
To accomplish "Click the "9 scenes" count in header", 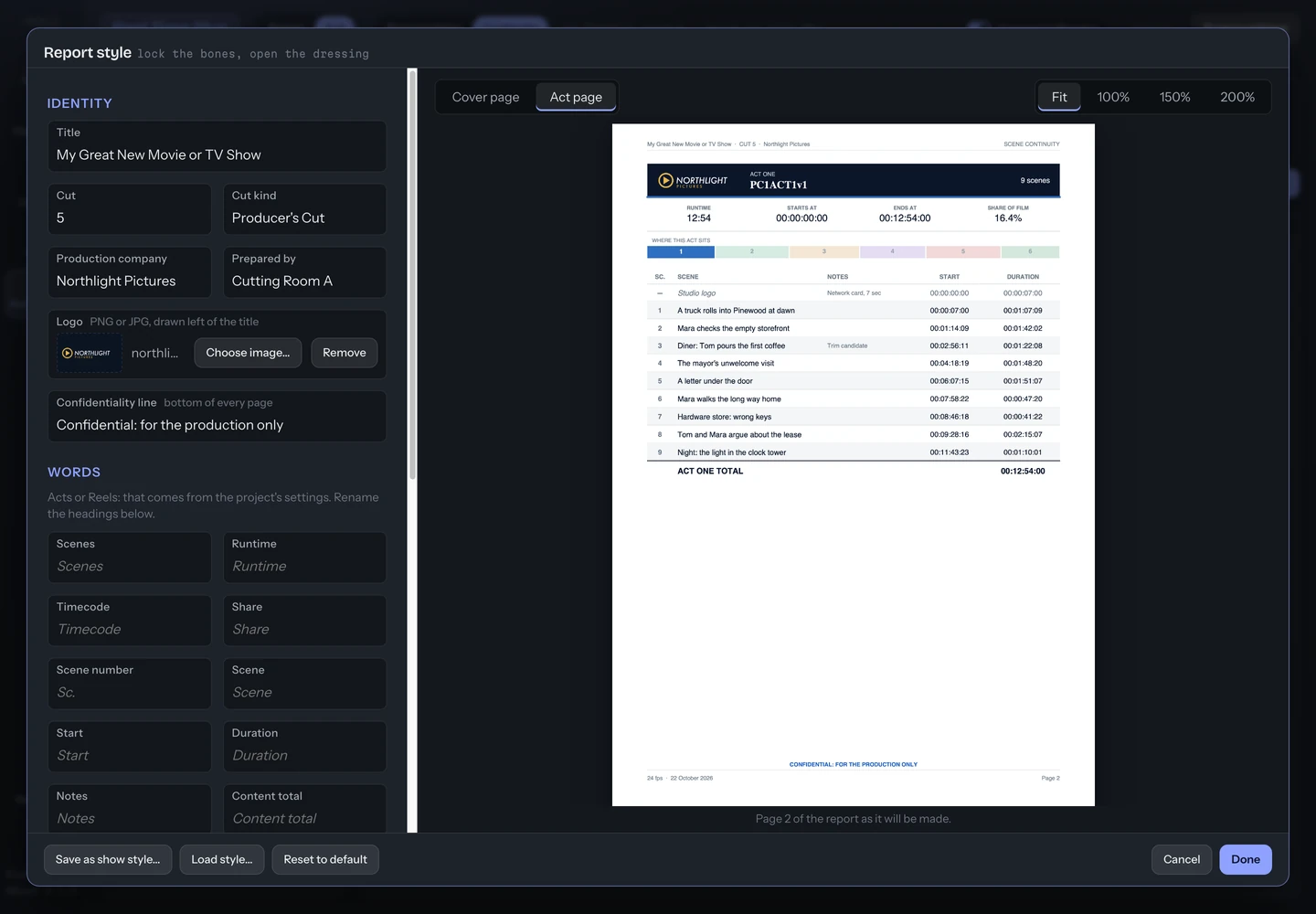I will click(1035, 181).
